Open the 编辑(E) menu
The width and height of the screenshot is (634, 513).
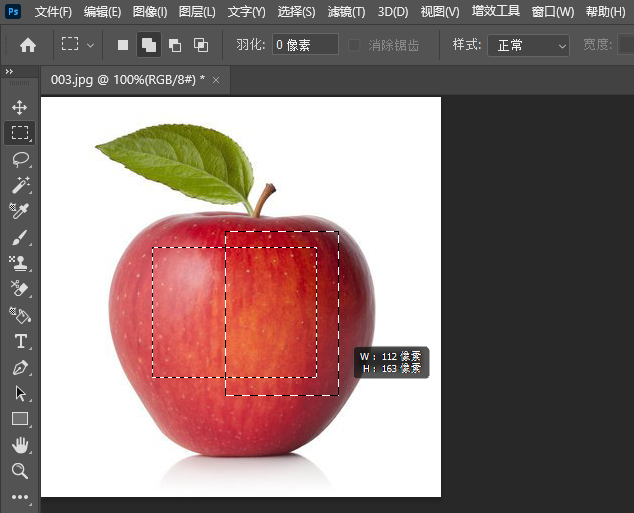[102, 12]
